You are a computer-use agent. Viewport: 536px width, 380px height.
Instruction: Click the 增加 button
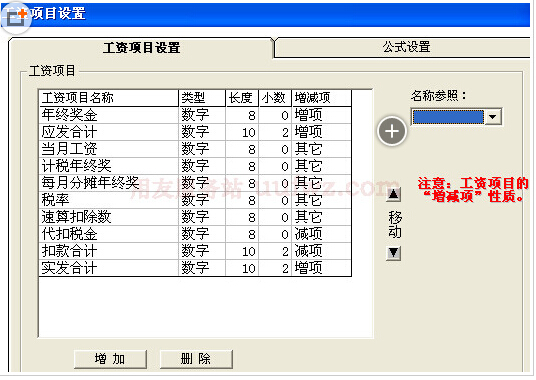tap(110, 359)
